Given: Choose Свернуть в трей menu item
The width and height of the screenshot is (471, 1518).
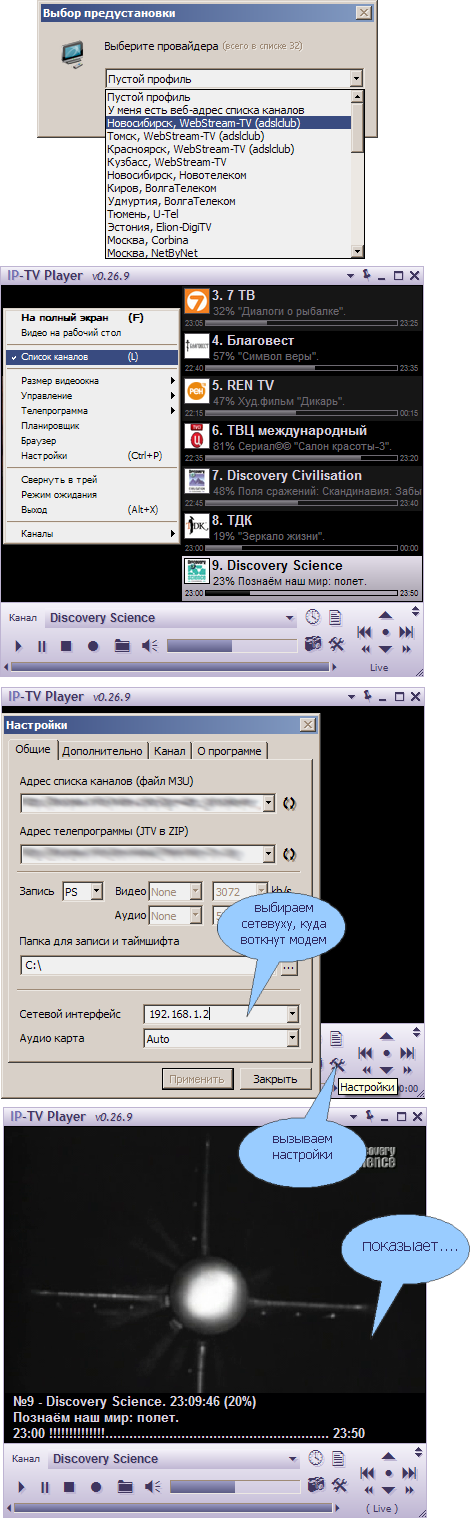Looking at the screenshot, I should pos(90,480).
